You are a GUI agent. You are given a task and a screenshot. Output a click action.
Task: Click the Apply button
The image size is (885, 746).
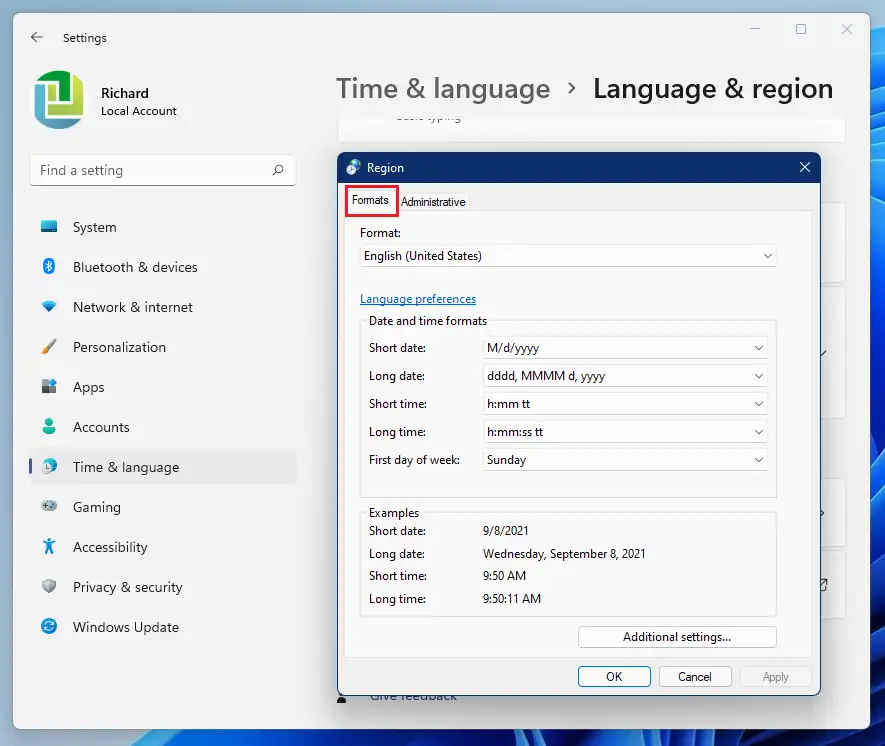click(776, 677)
